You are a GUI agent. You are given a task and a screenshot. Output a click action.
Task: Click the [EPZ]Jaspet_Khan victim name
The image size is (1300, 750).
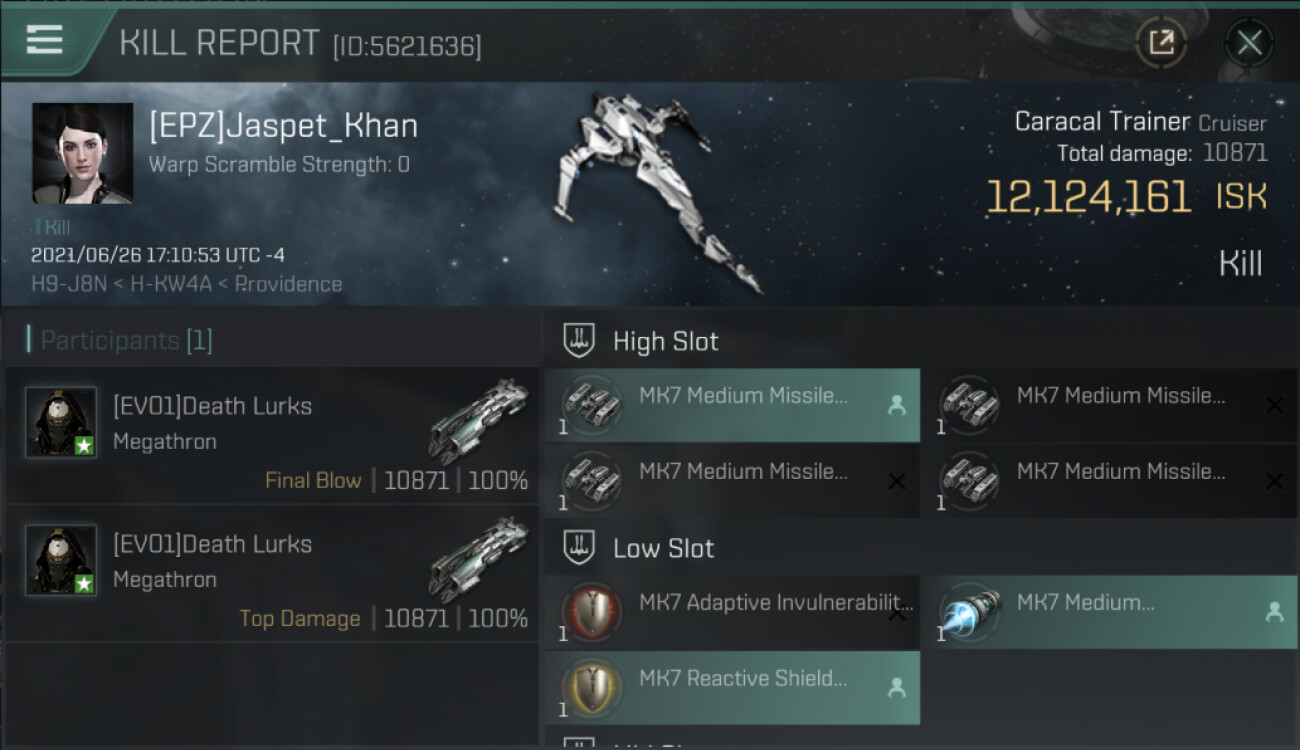pyautogui.click(x=283, y=126)
